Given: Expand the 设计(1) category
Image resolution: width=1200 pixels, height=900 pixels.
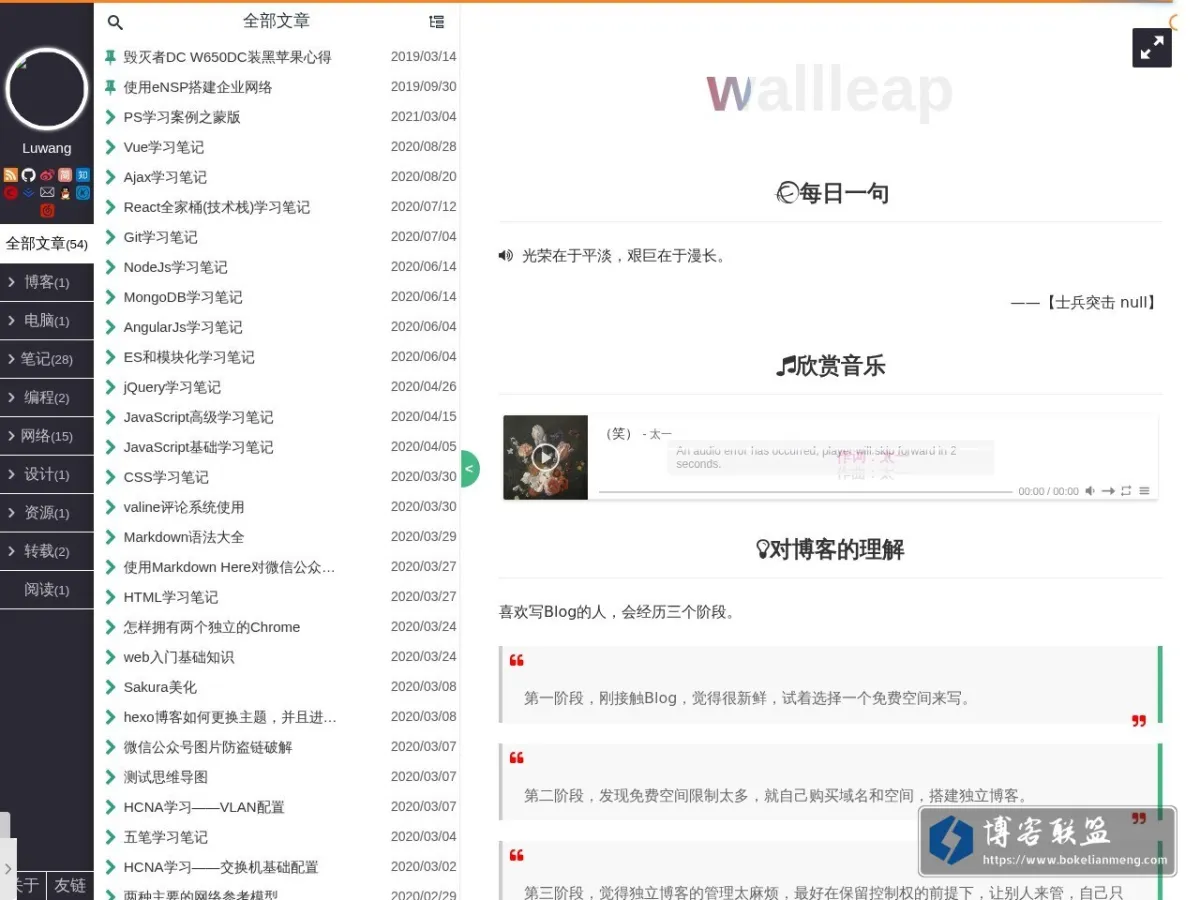Looking at the screenshot, I should tap(47, 475).
